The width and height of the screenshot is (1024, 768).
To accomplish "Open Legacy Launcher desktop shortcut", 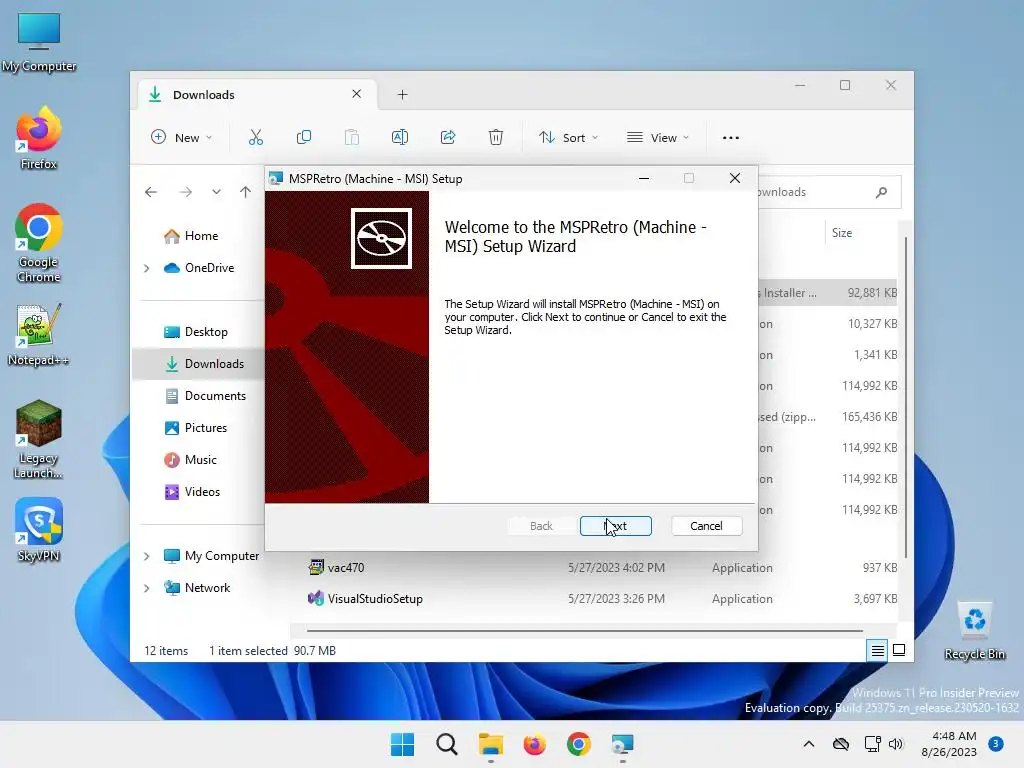I will click(x=39, y=440).
